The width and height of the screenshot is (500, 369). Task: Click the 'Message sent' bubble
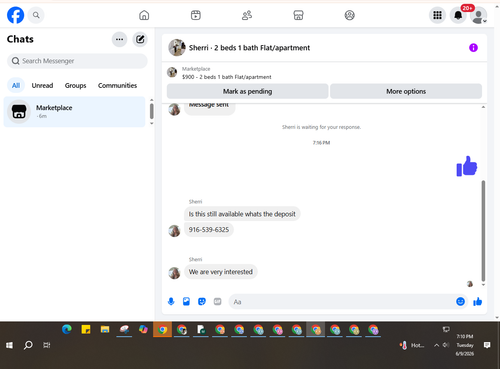click(209, 109)
